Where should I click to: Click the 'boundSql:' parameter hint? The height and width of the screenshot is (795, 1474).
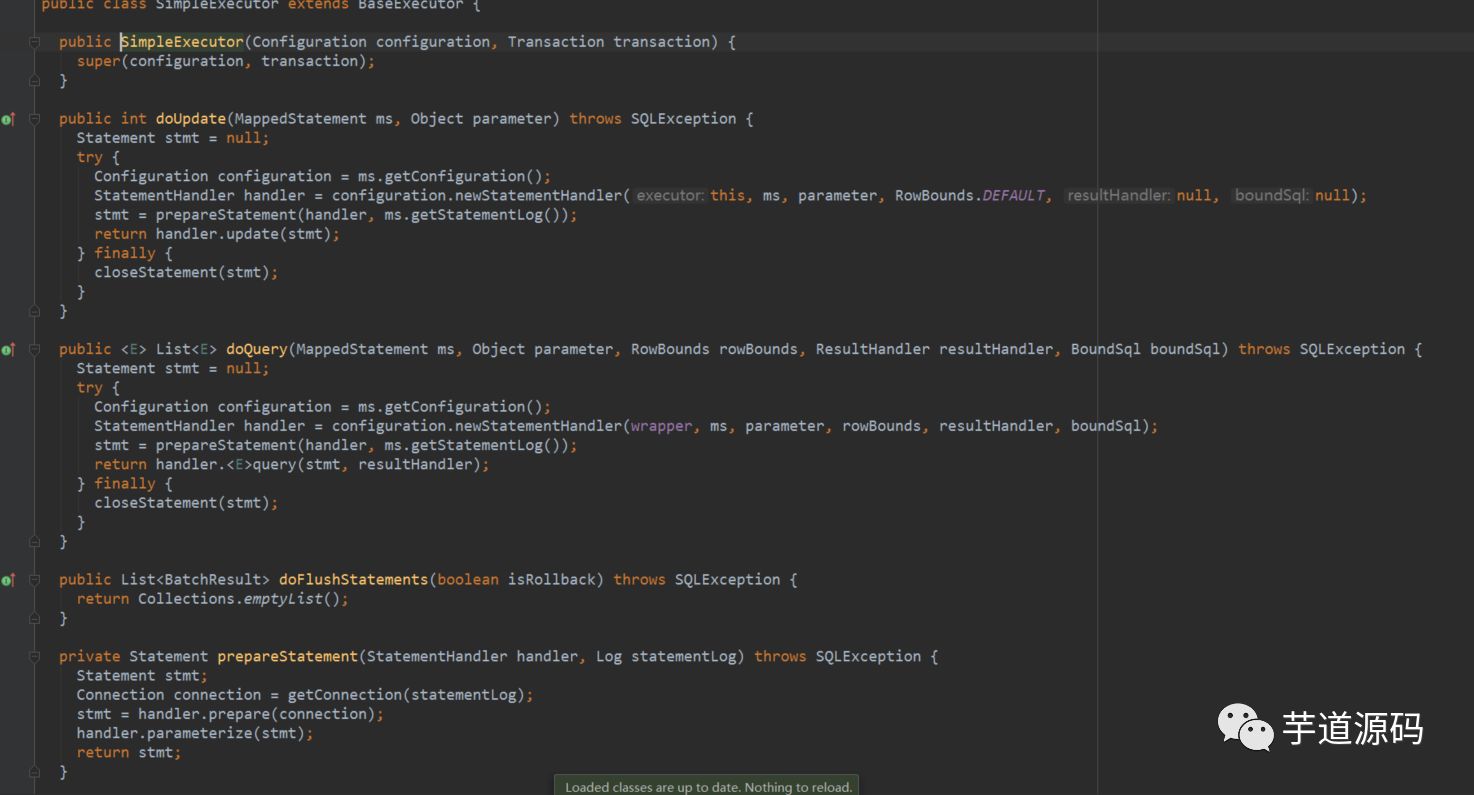tap(1272, 196)
